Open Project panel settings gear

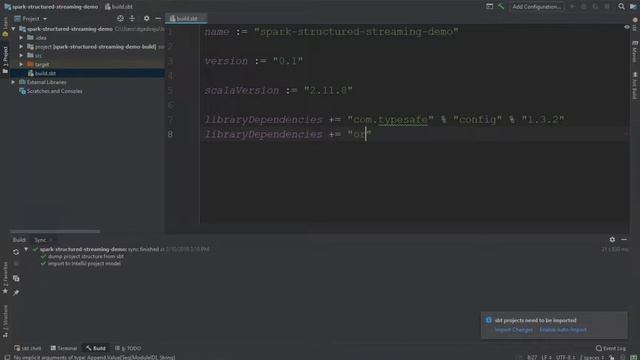pyautogui.click(x=147, y=18)
